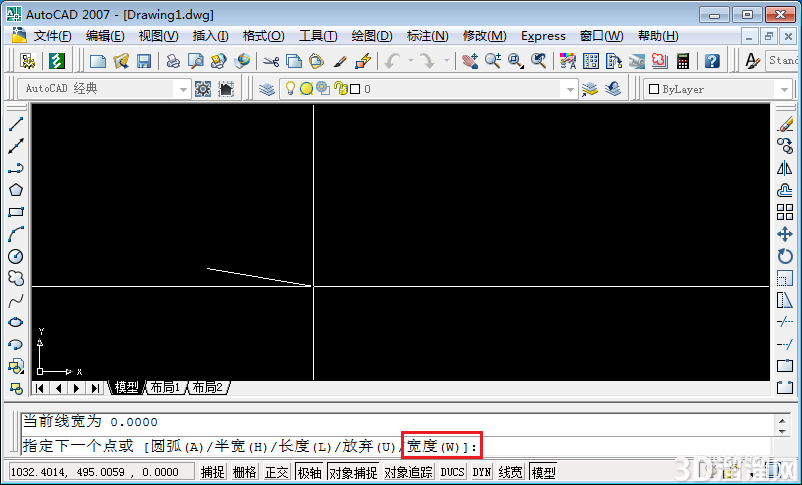Toggle DYN dynamic input
The height and width of the screenshot is (485, 802).
[481, 472]
